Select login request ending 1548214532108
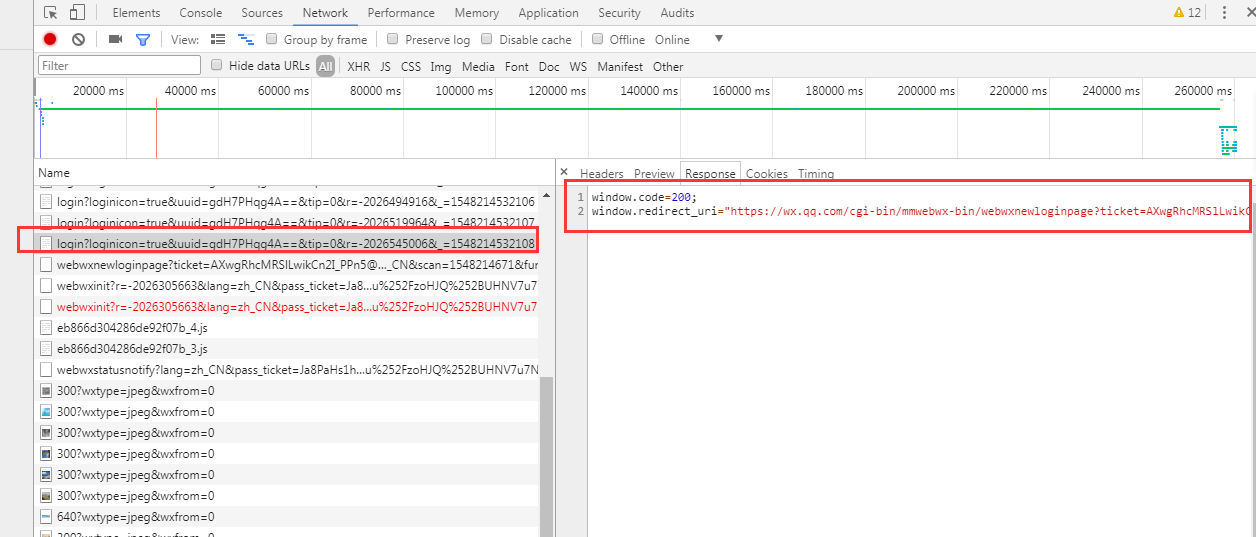The width and height of the screenshot is (1256, 537). tap(286, 243)
